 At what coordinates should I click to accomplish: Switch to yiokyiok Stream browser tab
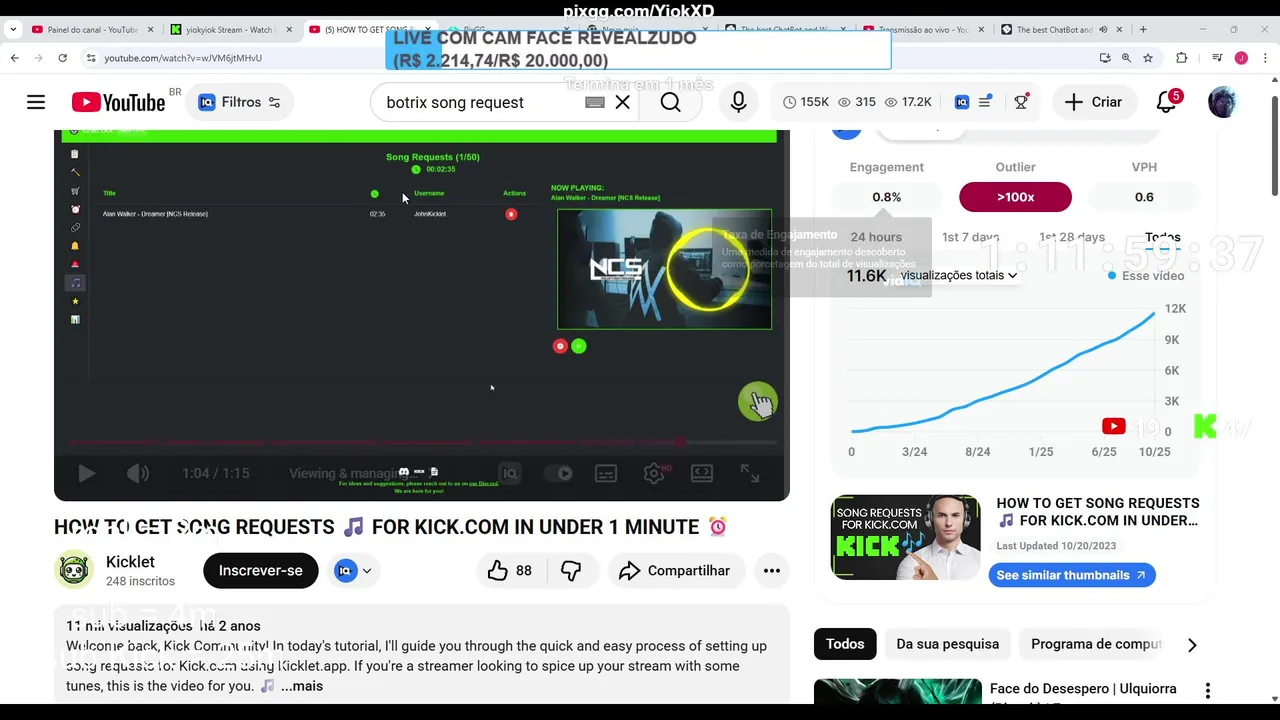tap(229, 29)
